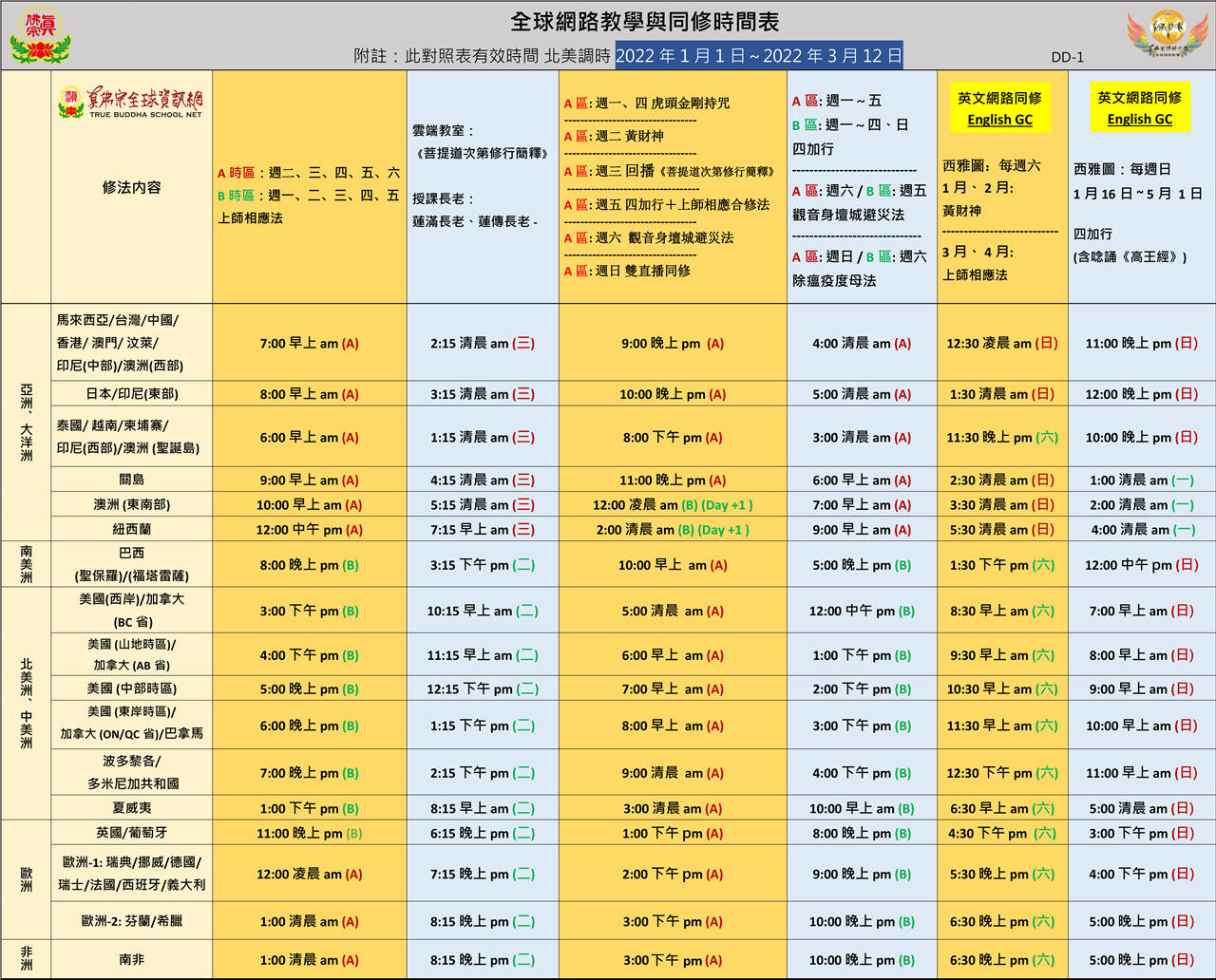Click the 英國/葡萄牙 row label
1216x980 pixels.
tap(131, 833)
